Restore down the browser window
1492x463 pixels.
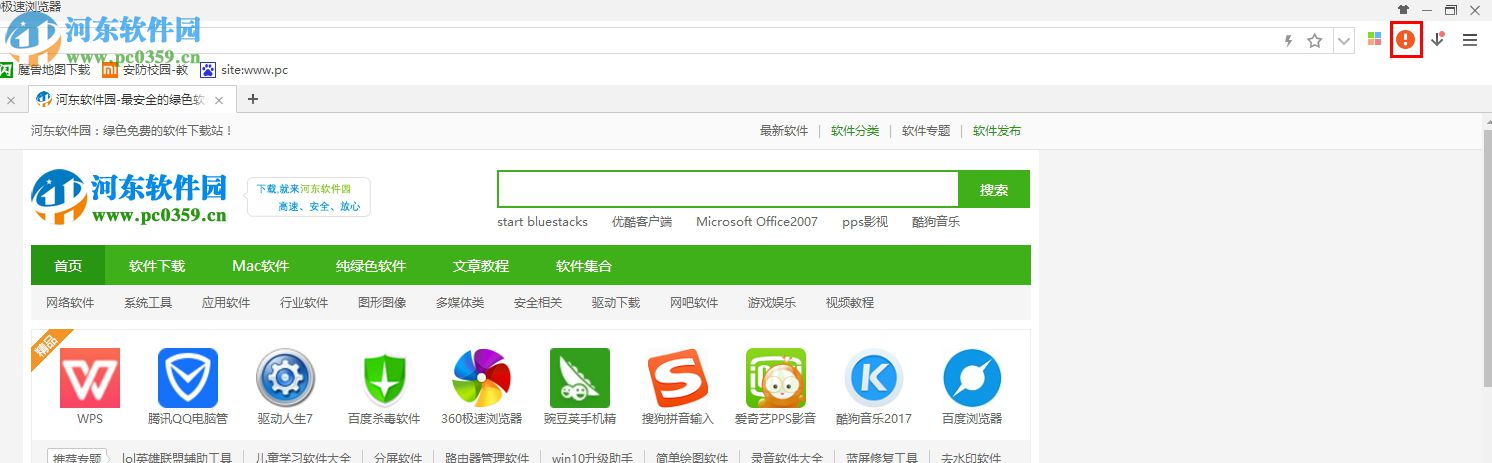tap(1451, 9)
